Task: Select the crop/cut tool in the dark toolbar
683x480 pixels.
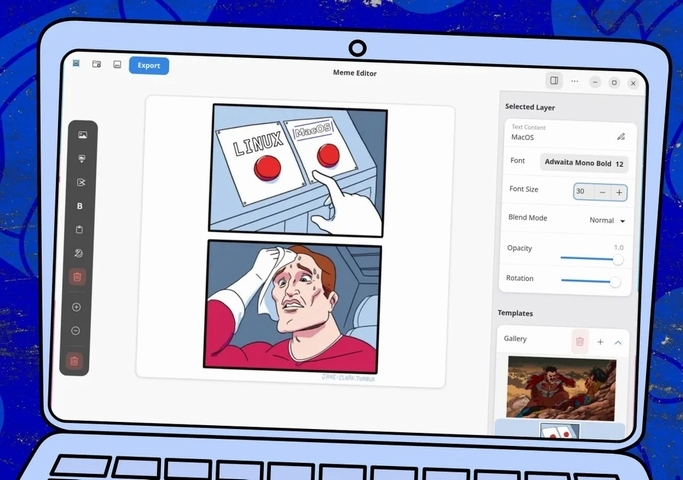Action: click(x=81, y=183)
